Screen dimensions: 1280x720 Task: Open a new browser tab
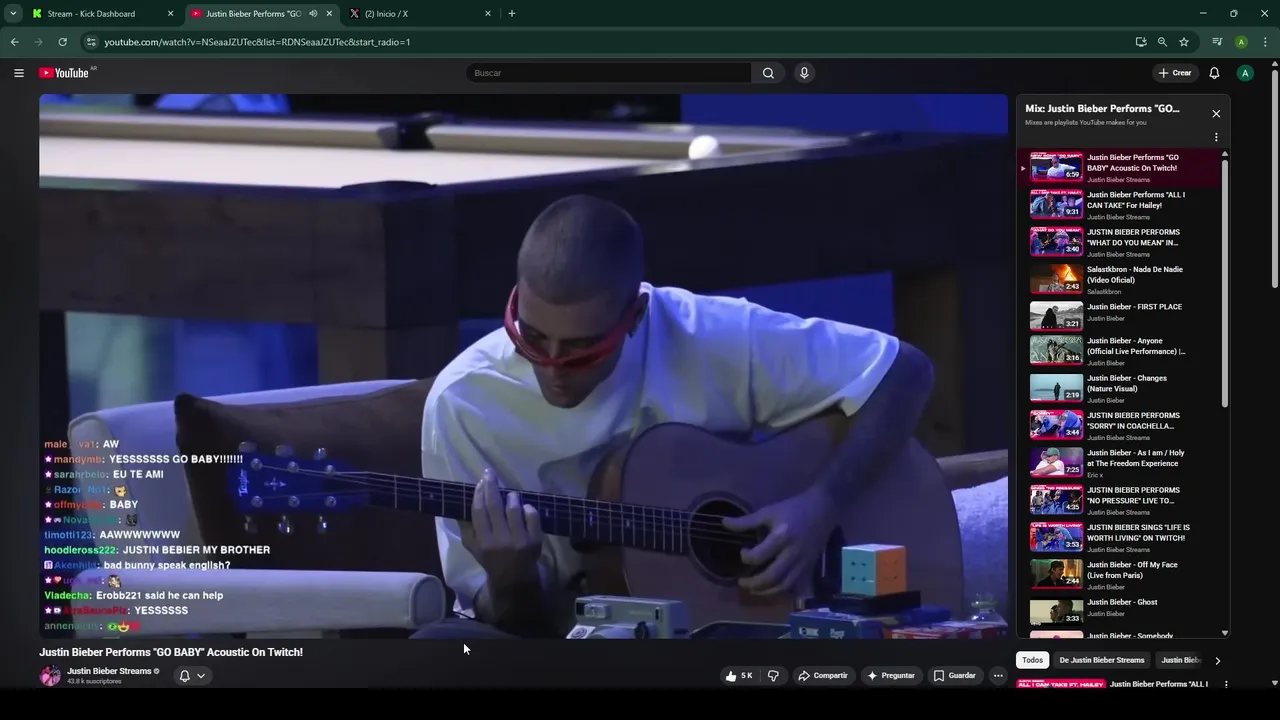[x=512, y=14]
